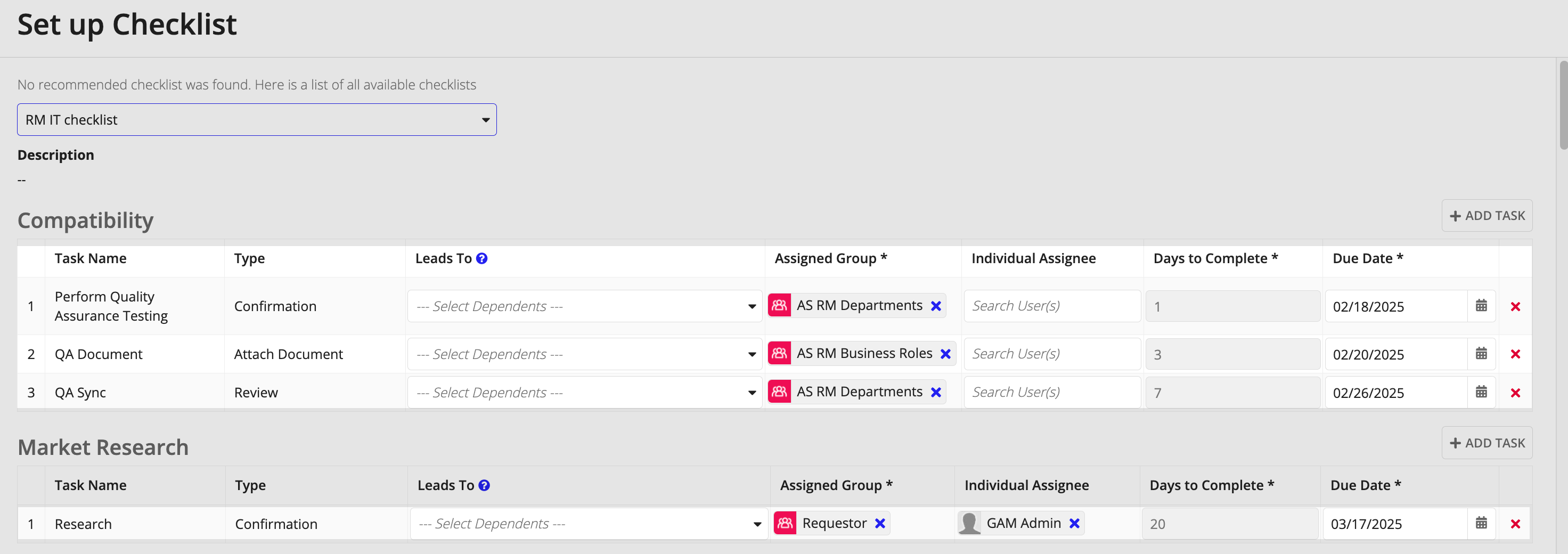Click Days to Complete field showing 20

pos(1230,524)
